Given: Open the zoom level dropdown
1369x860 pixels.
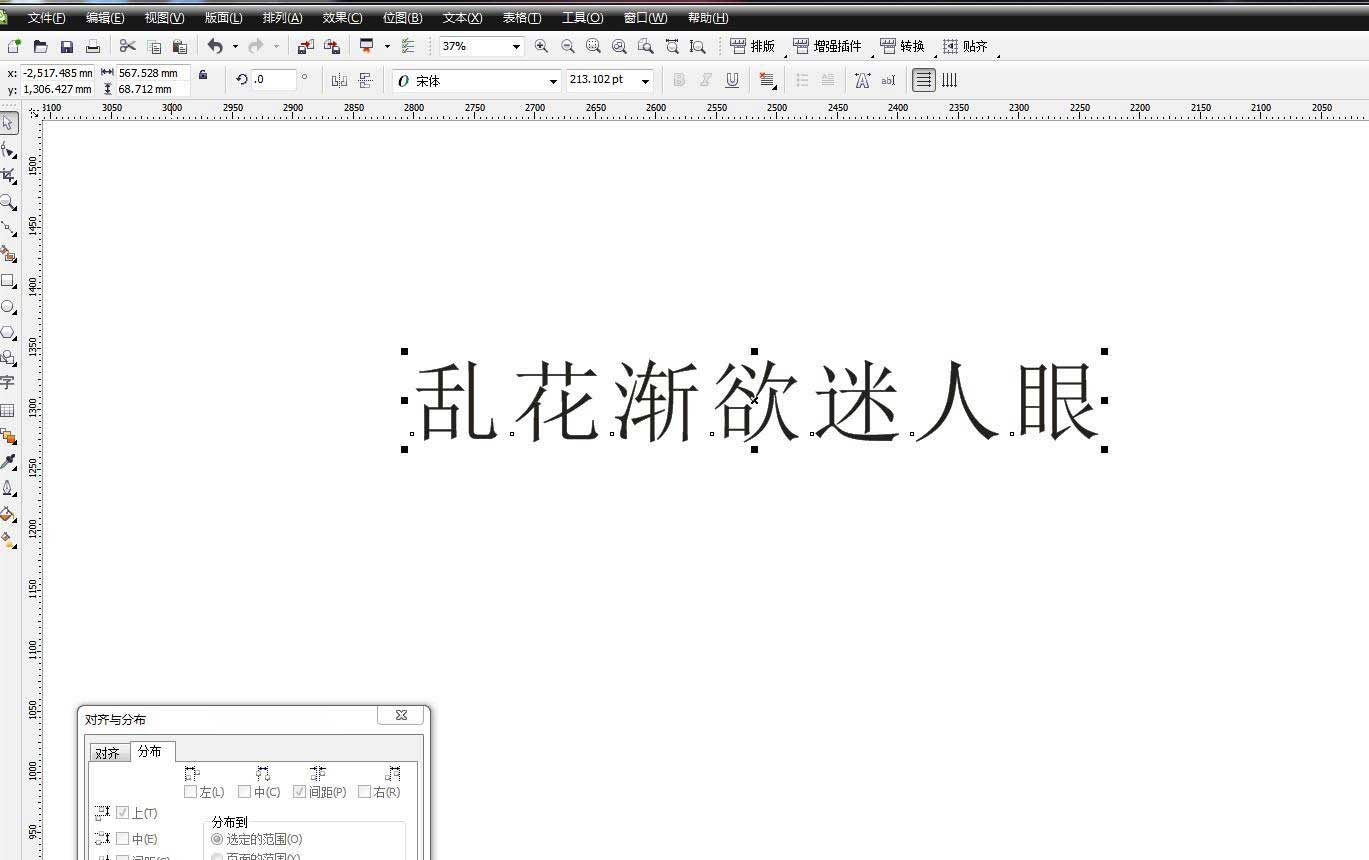Looking at the screenshot, I should click(517, 46).
